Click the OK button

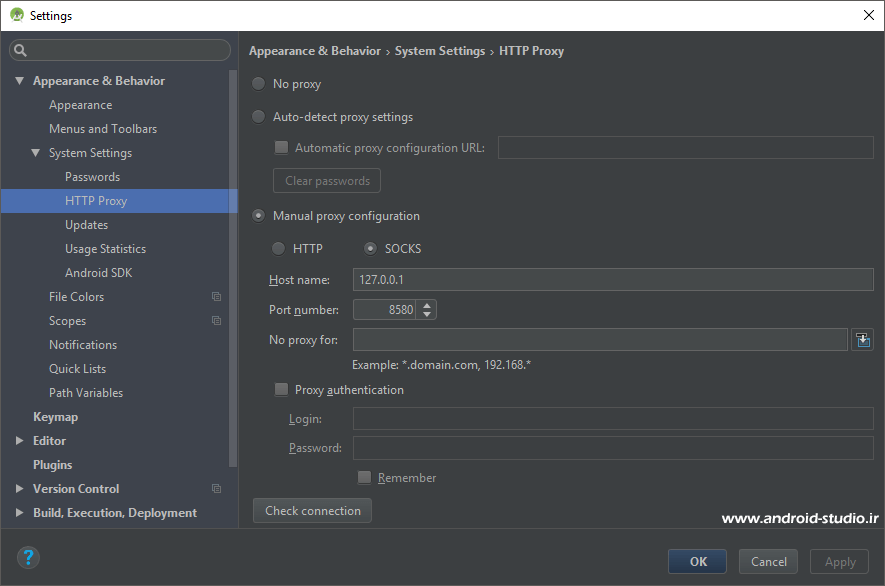(x=698, y=561)
